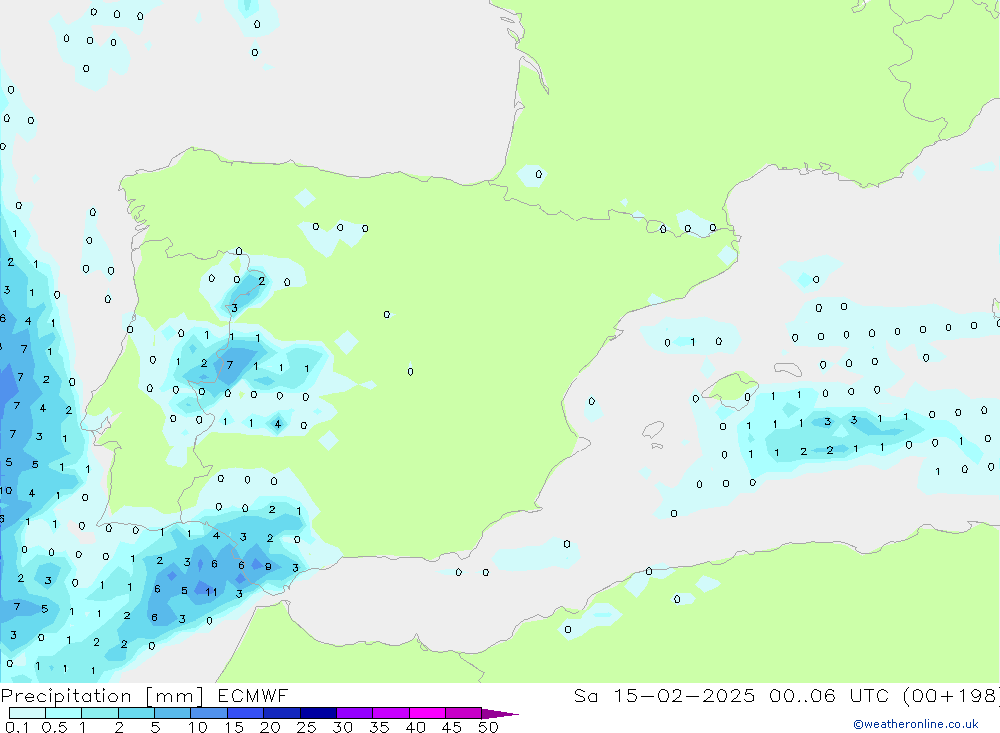Click the date "Sa 15-02-2025" text
Screen dimensions: 1000x733
pyautogui.click(x=664, y=696)
